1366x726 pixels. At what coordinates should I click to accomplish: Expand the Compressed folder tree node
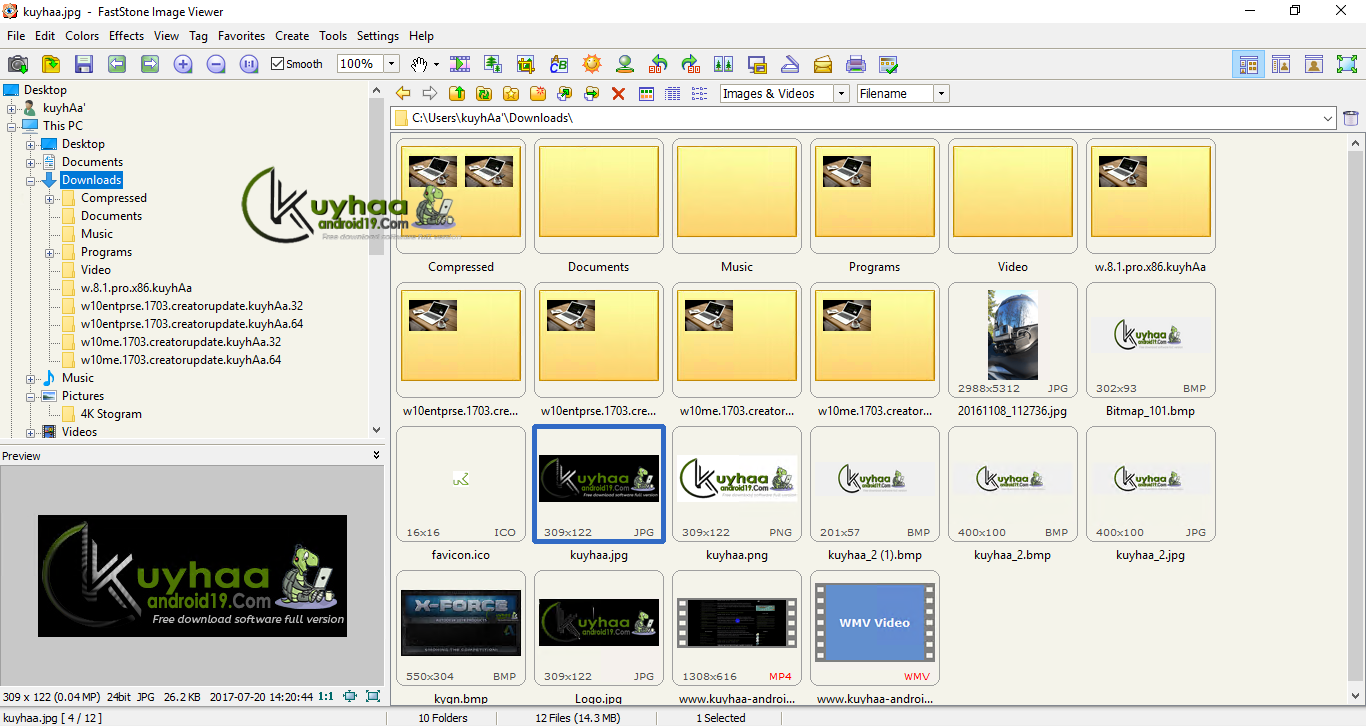pos(50,199)
